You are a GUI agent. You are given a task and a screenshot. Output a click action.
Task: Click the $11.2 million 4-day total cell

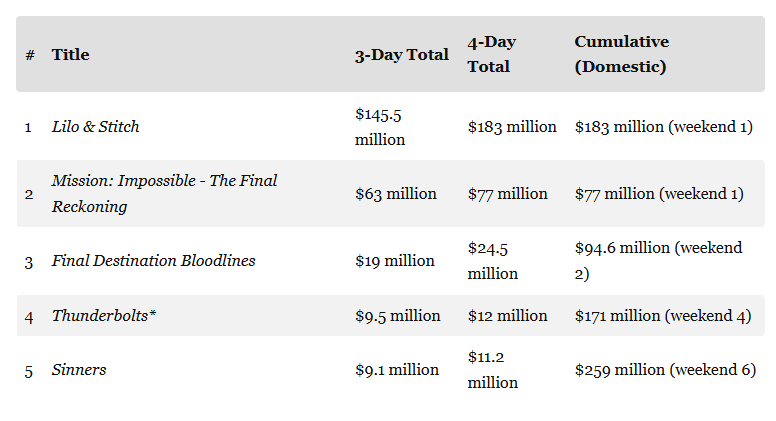tap(493, 370)
